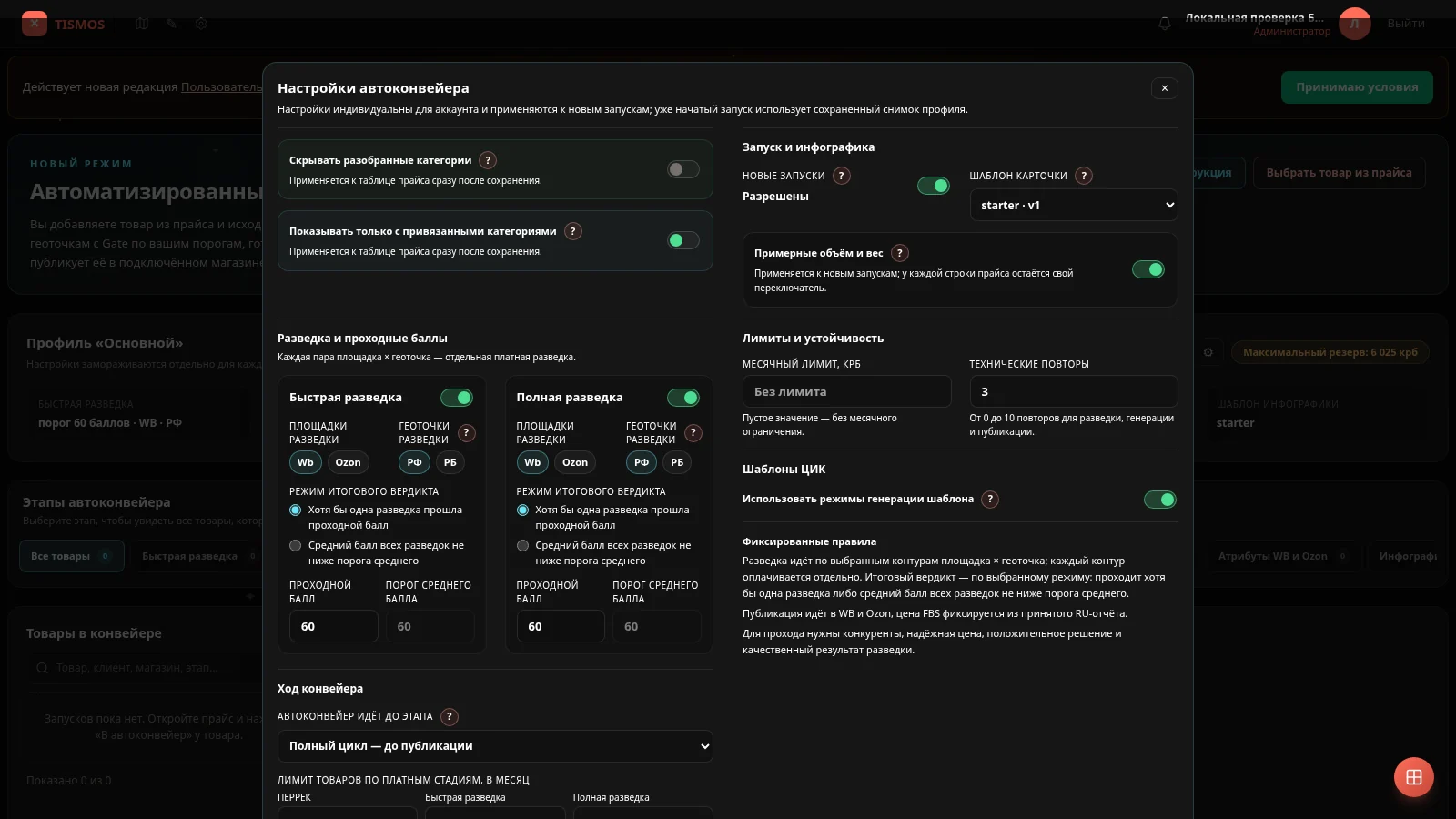The height and width of the screenshot is (819, 1456).
Task: Disable the "Новые запуски" switch
Action: (x=933, y=186)
